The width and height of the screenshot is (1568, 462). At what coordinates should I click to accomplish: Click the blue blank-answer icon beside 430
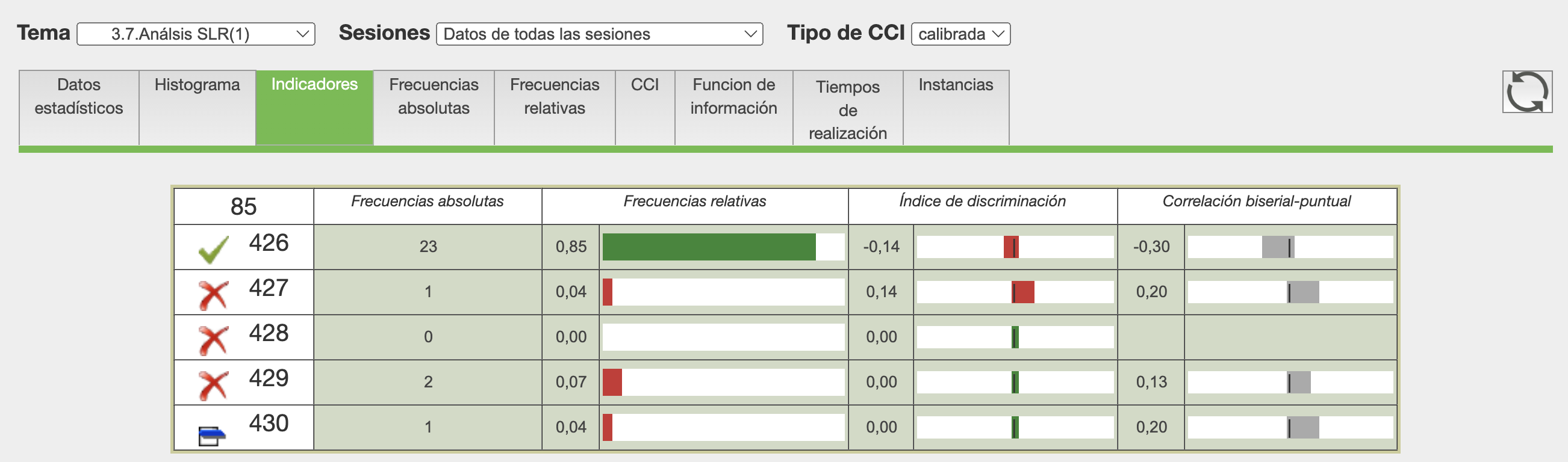pyautogui.click(x=212, y=436)
